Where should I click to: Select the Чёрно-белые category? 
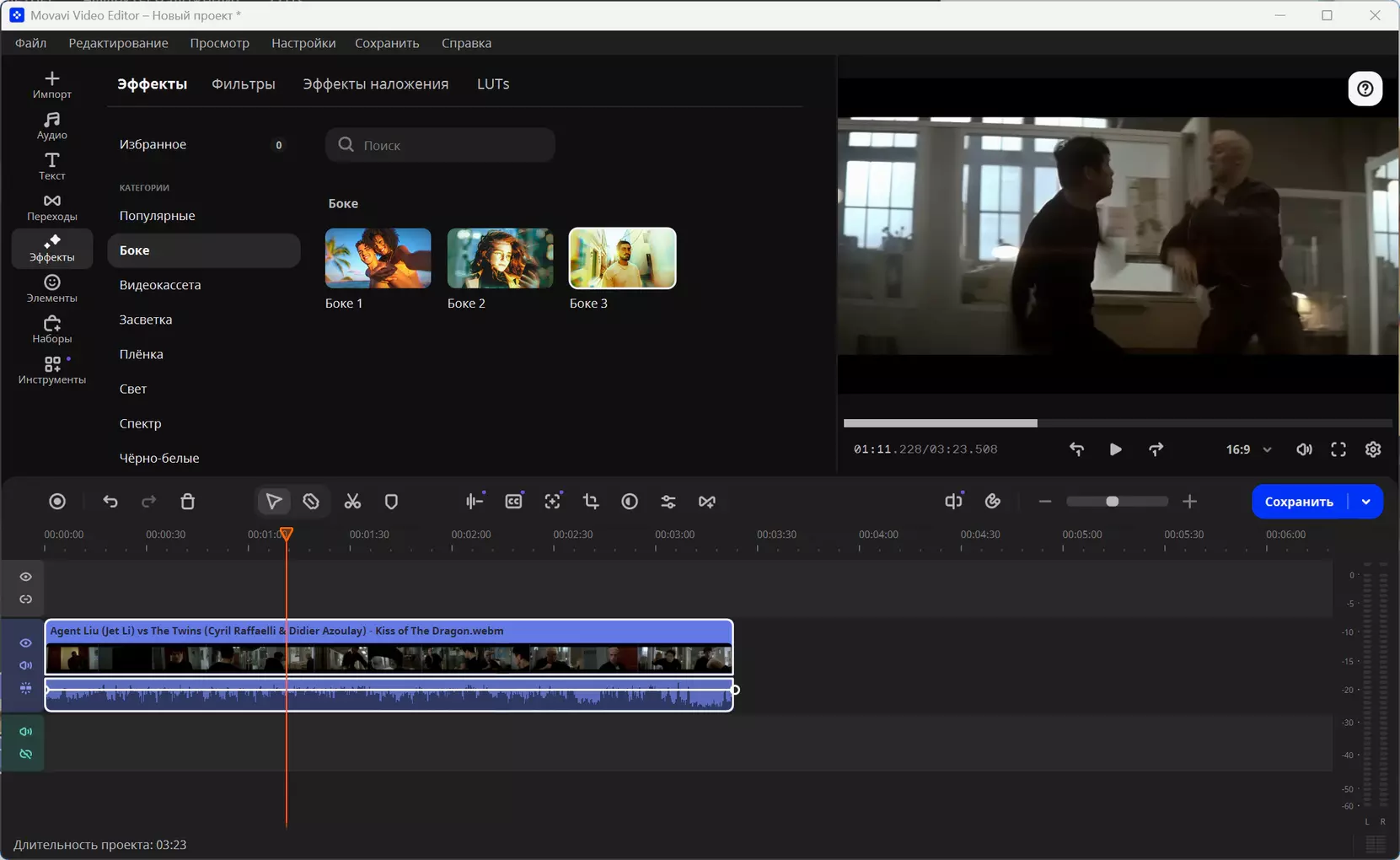[x=204, y=458]
